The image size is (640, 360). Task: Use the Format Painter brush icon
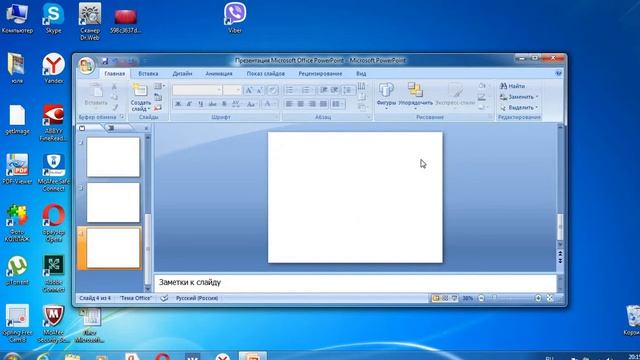115,107
